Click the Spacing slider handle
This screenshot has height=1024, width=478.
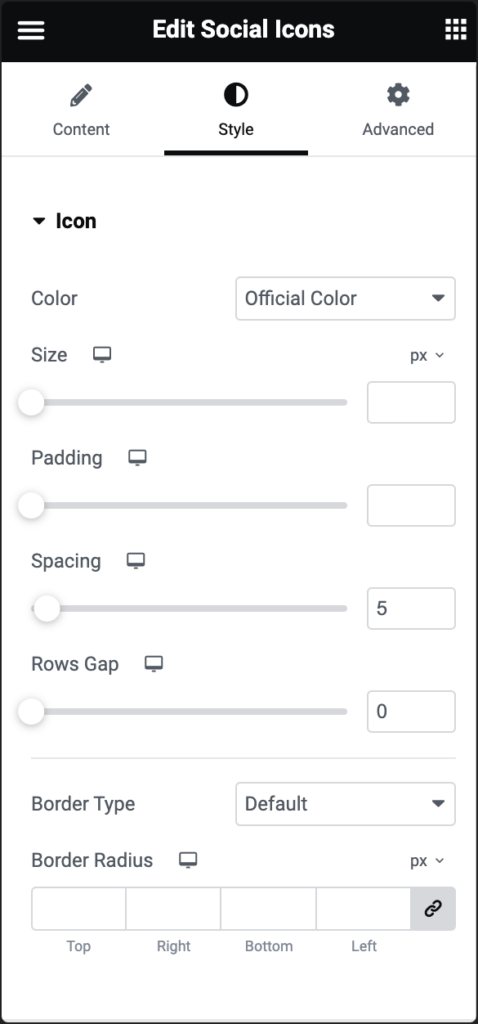tap(46, 609)
